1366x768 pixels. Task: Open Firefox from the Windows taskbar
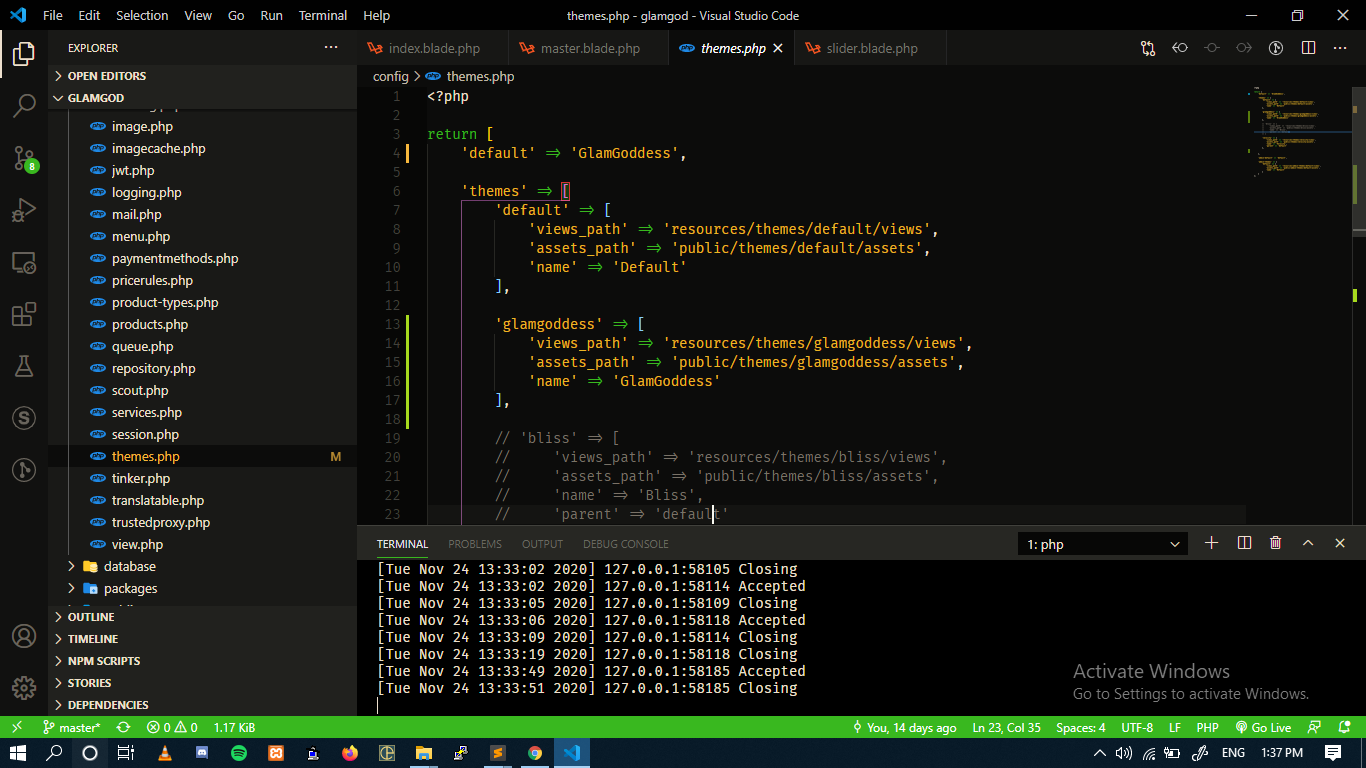[x=350, y=753]
